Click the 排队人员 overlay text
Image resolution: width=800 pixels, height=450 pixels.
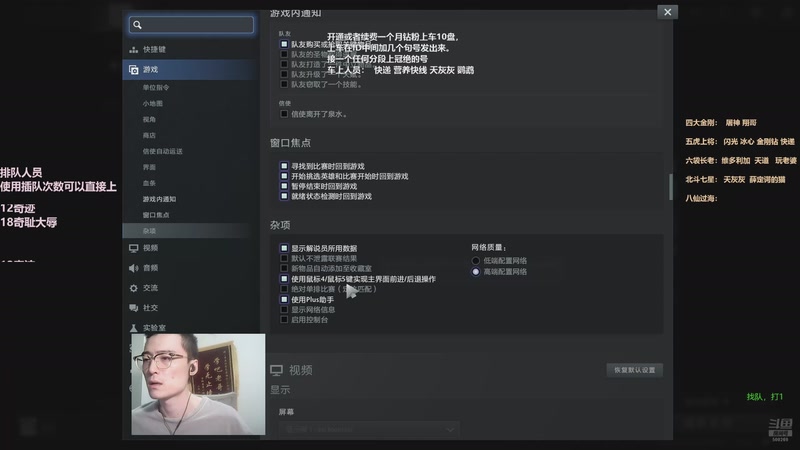(21, 172)
